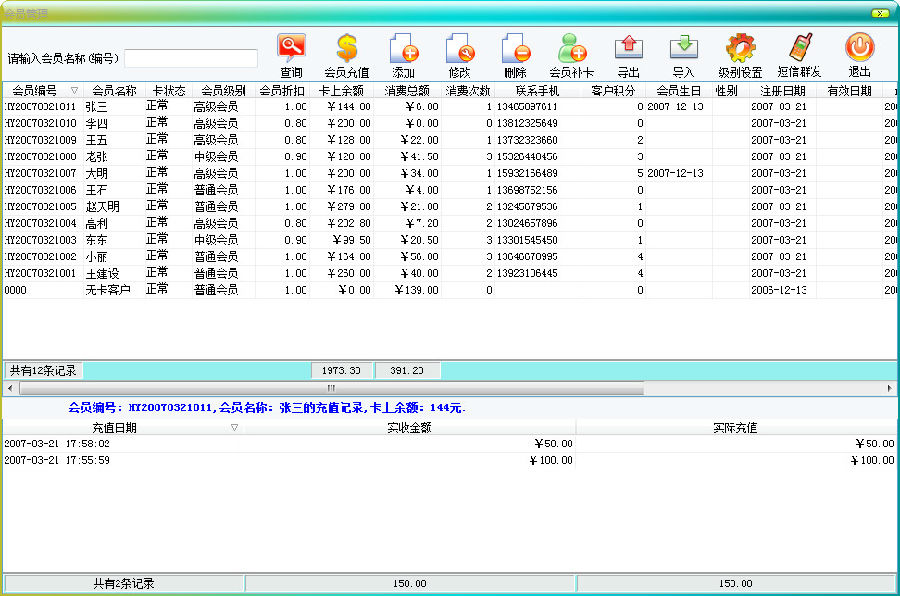Sort by 会员编号 column header
900x596 pixels.
(x=42, y=90)
